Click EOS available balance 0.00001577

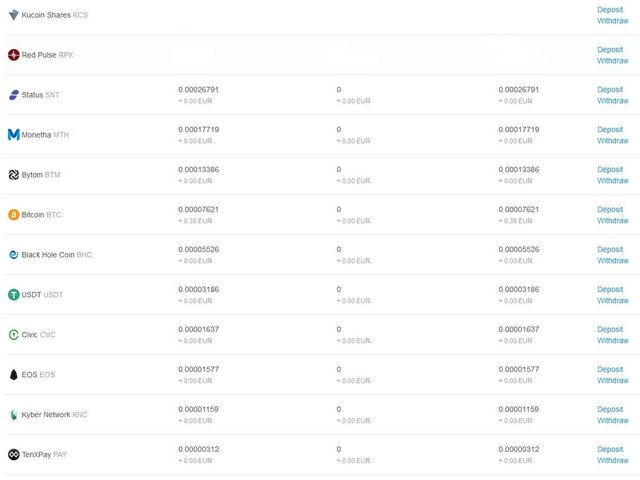[x=198, y=370]
